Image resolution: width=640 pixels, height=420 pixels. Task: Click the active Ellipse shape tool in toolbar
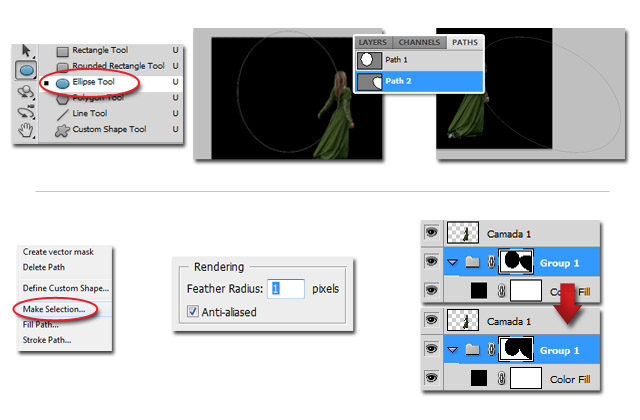[26, 70]
